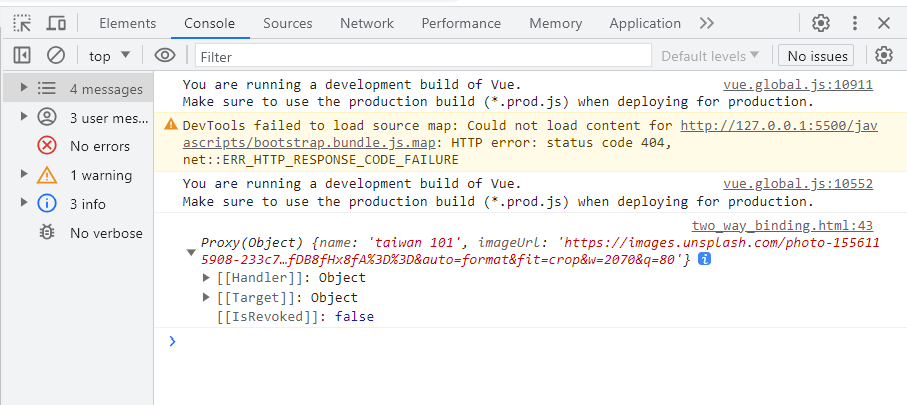Click the eye live expression icon
The height and width of the screenshot is (405, 907).
pyautogui.click(x=165, y=56)
